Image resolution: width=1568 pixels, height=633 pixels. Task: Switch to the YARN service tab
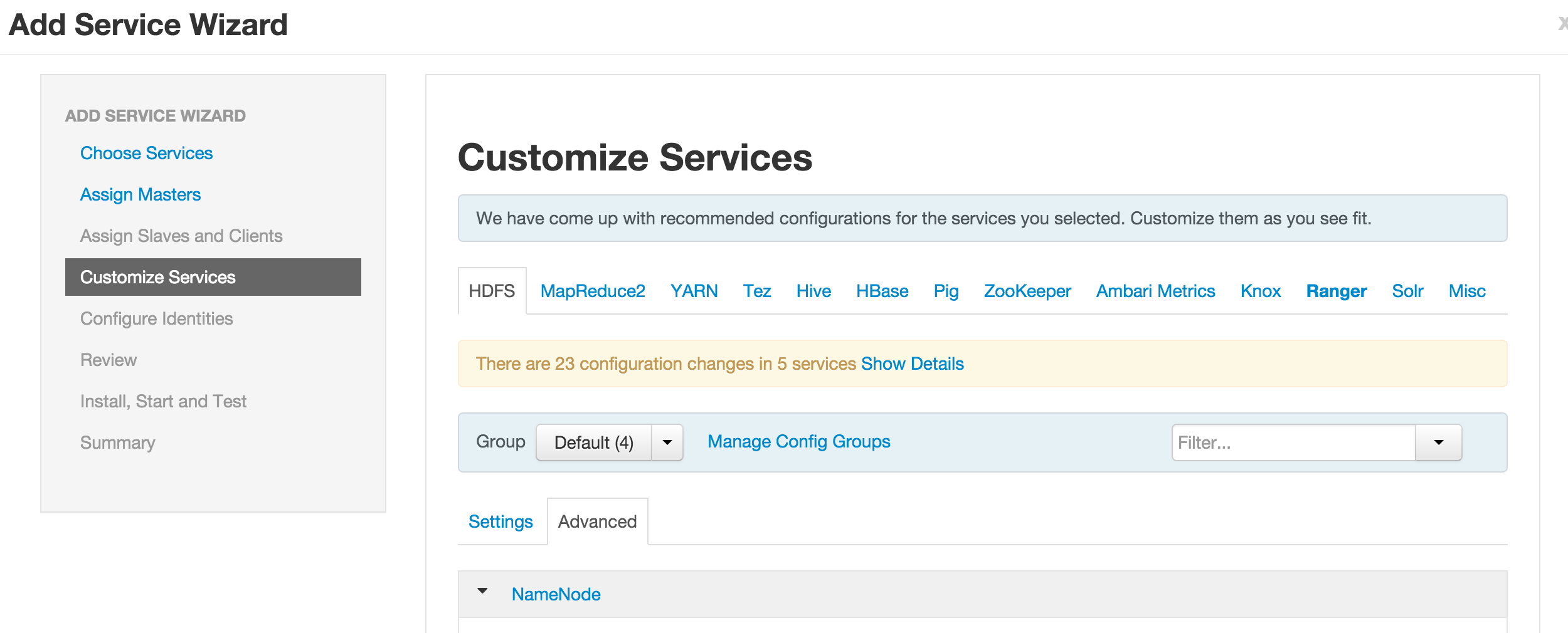[694, 291]
